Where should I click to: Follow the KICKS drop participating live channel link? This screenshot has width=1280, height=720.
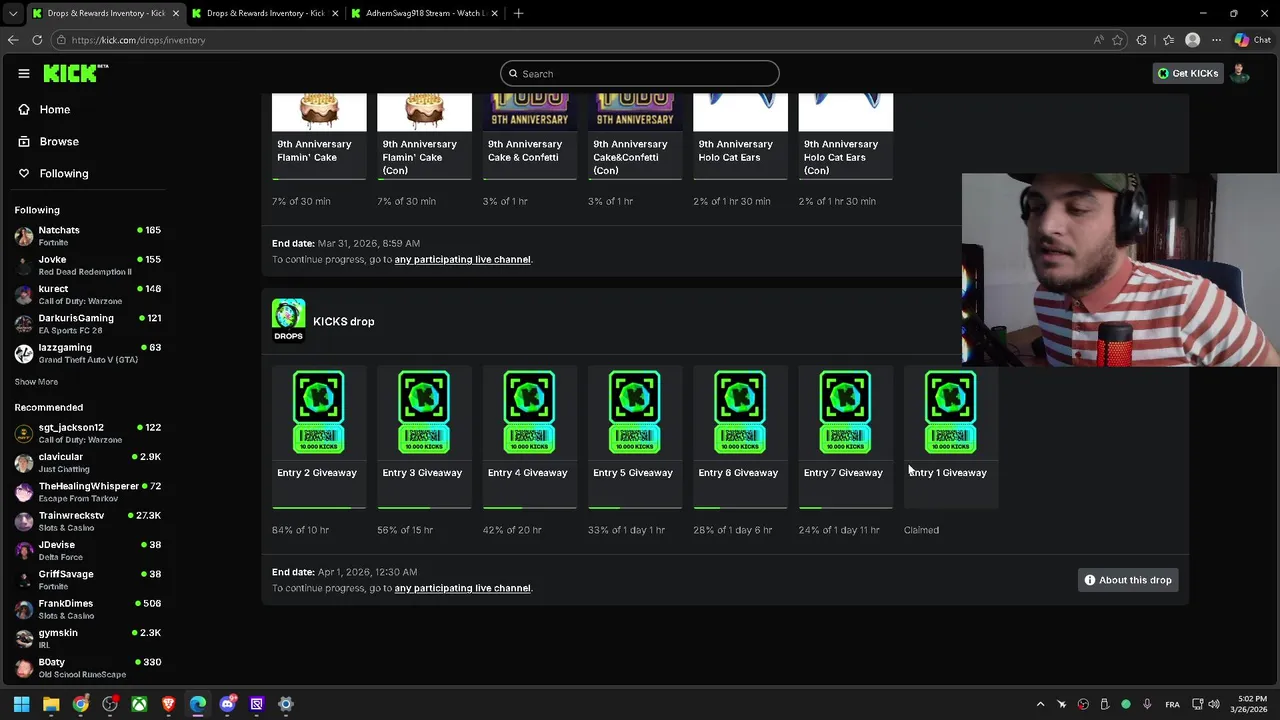[462, 588]
